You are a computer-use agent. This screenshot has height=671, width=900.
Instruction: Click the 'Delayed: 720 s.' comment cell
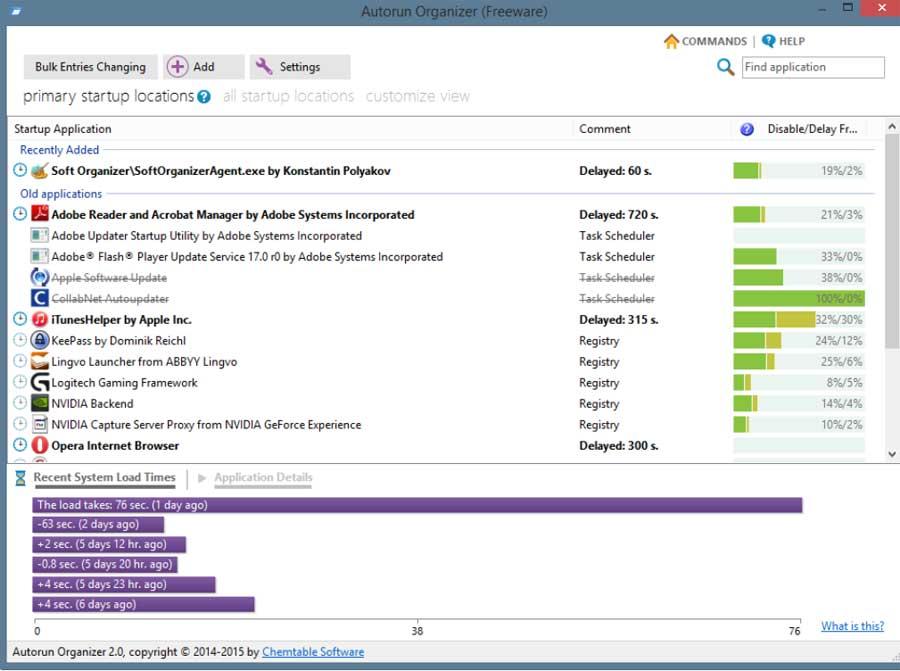[x=619, y=215]
